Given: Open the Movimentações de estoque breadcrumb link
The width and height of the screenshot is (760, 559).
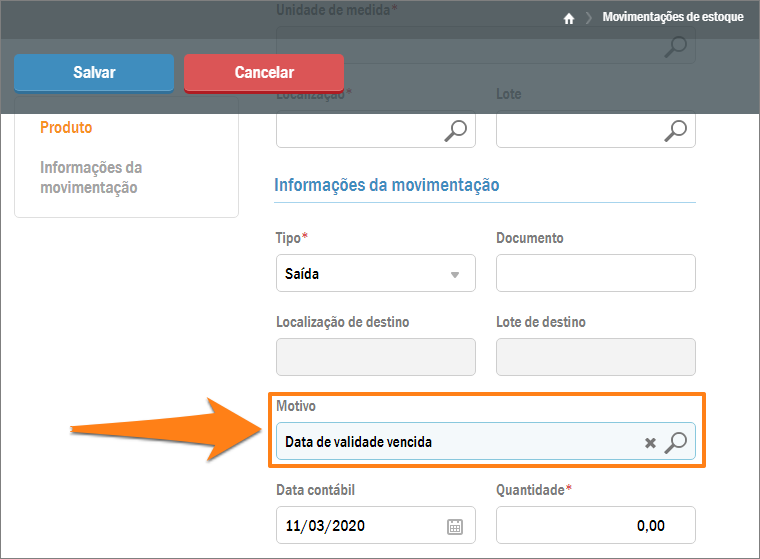Looking at the screenshot, I should 672,17.
